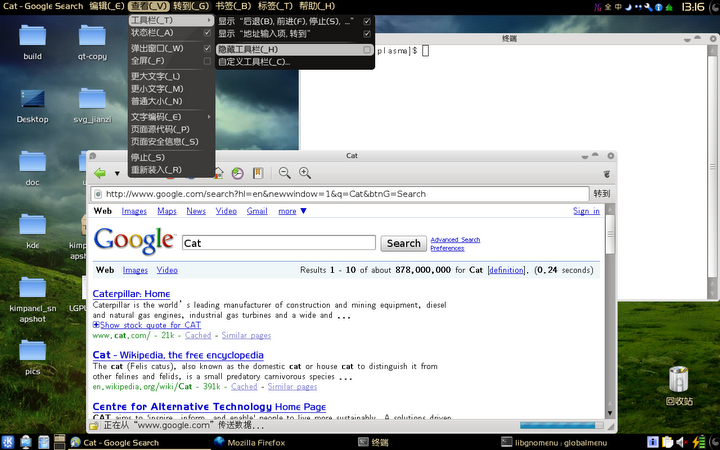Click the Bookmarks icon in the browser toolbar
The height and width of the screenshot is (450, 720).
coord(258,173)
